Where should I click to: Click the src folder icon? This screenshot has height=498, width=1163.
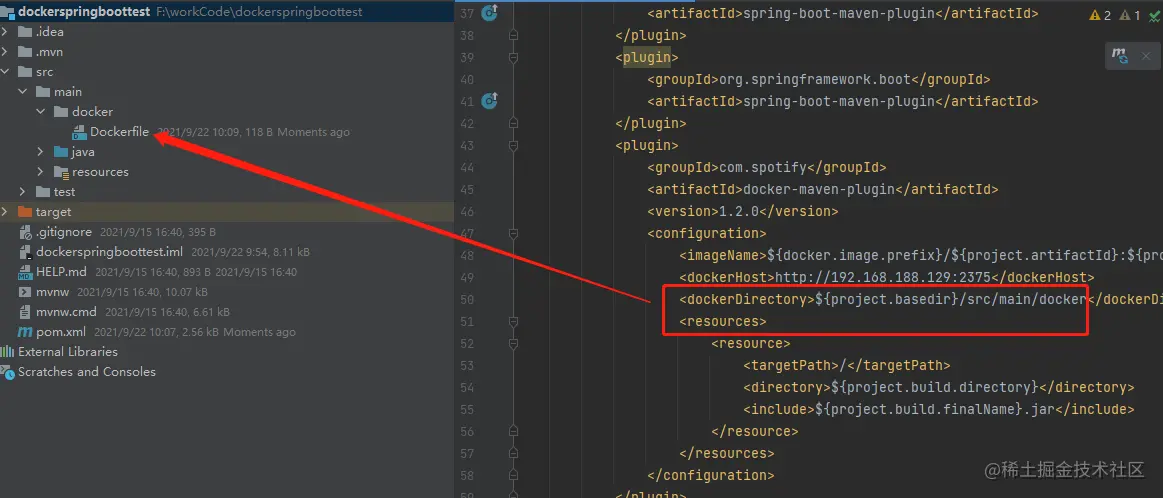[25, 72]
